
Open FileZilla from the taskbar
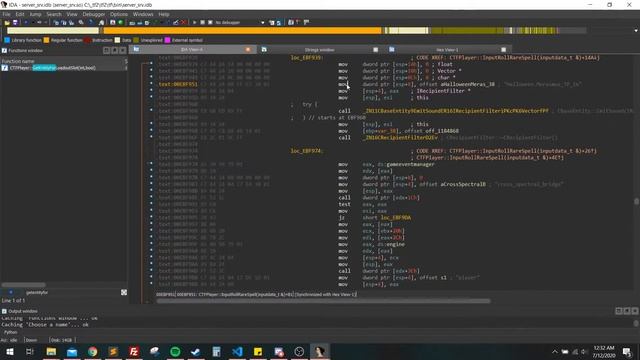pyautogui.click(x=134, y=351)
